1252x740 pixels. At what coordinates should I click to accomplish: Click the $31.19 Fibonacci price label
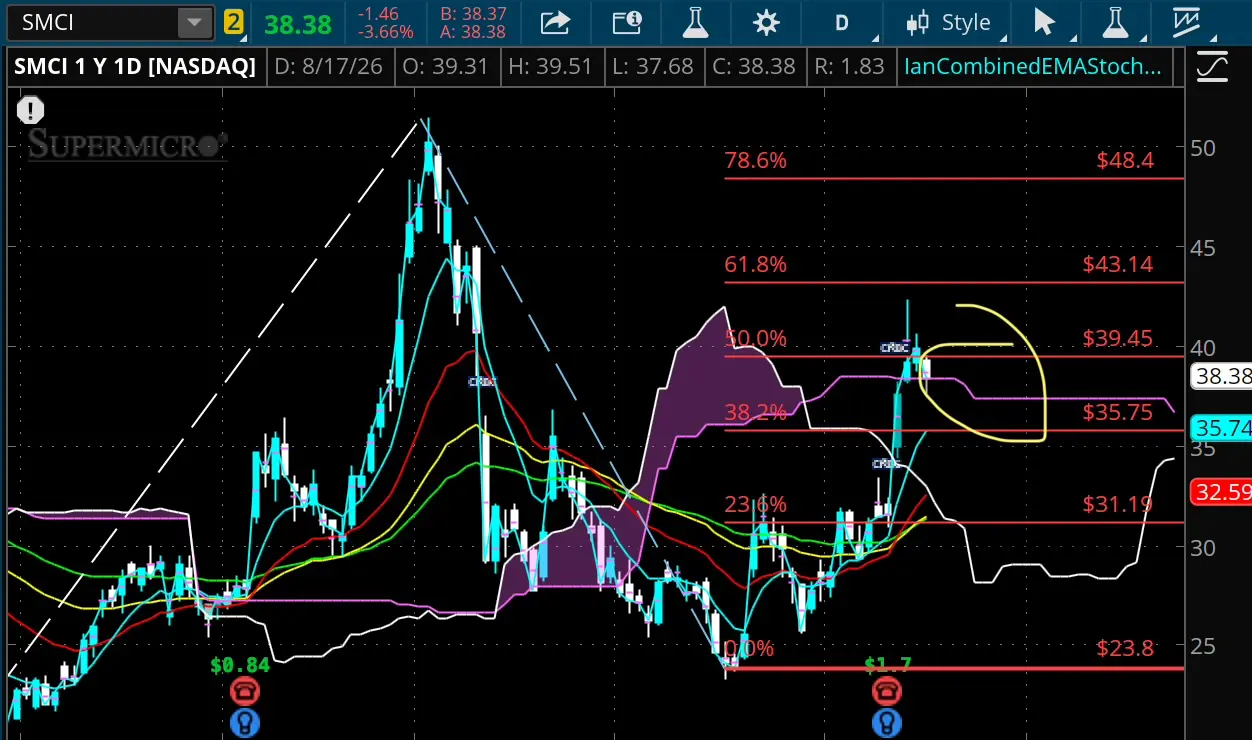(x=1118, y=504)
